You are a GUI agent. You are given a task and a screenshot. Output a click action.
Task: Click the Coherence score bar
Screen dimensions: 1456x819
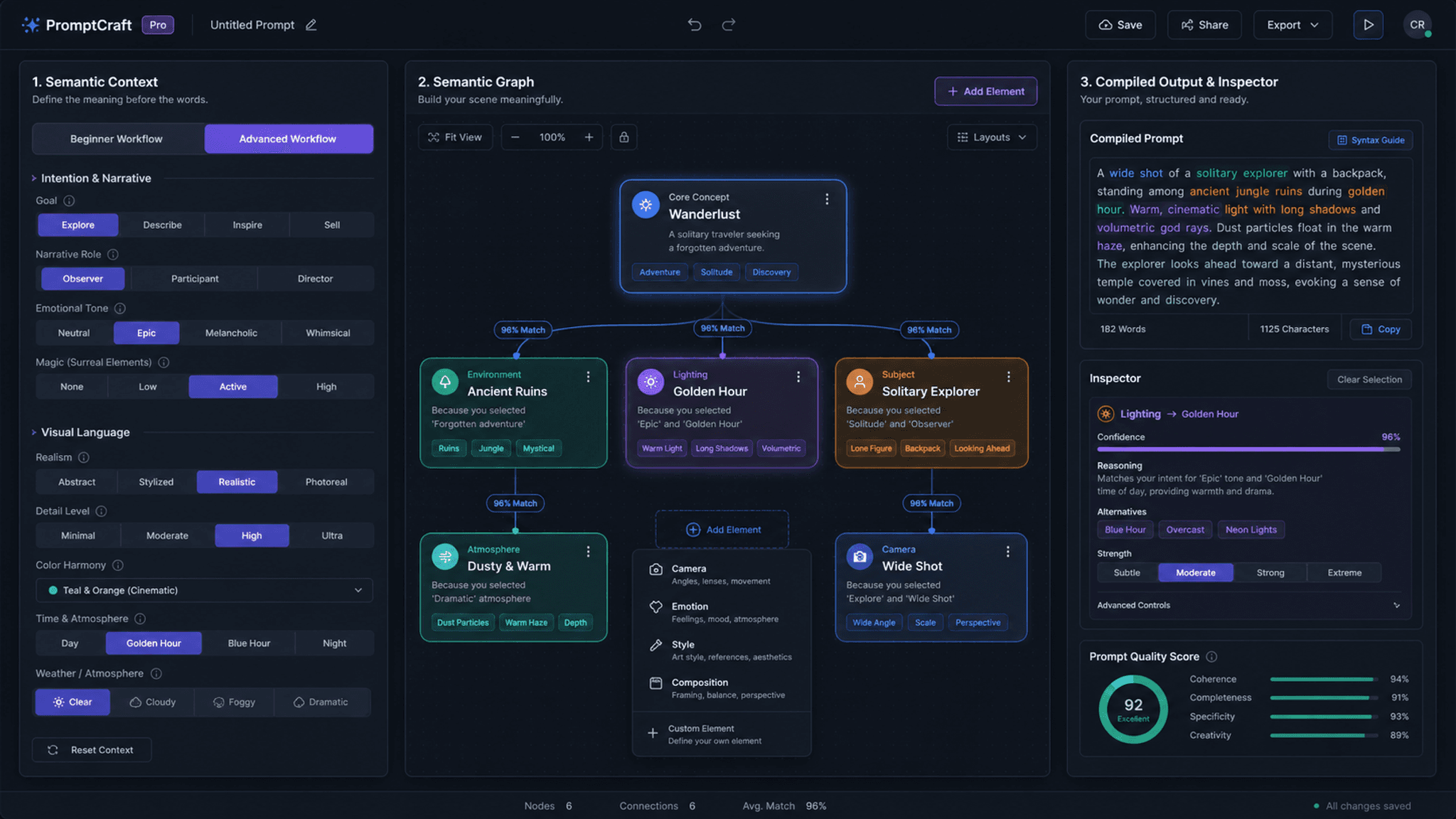point(1324,680)
